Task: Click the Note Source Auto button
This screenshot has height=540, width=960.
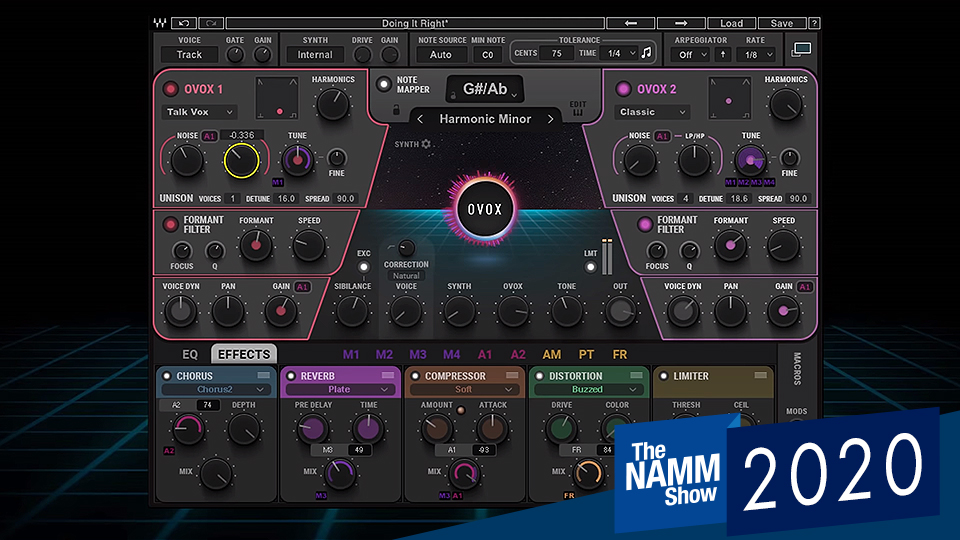Action: pyautogui.click(x=440, y=54)
